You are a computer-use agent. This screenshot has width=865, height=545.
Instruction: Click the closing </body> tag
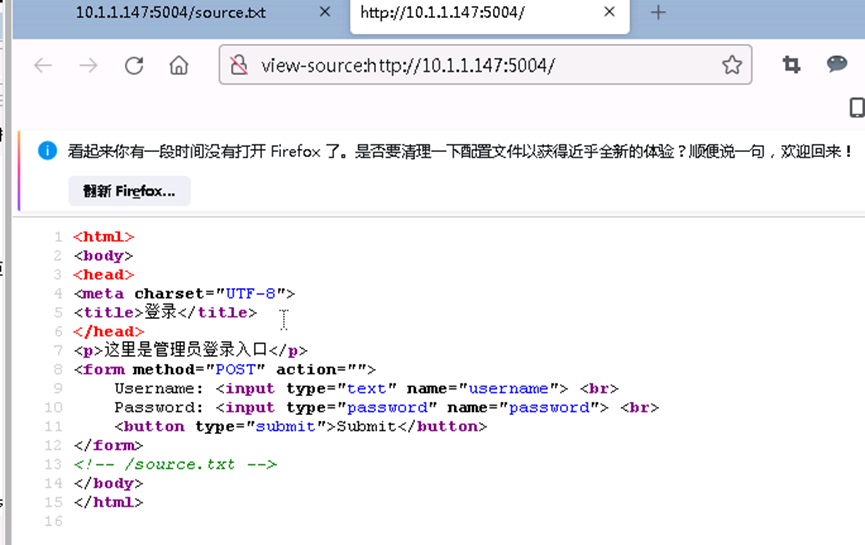click(x=108, y=483)
